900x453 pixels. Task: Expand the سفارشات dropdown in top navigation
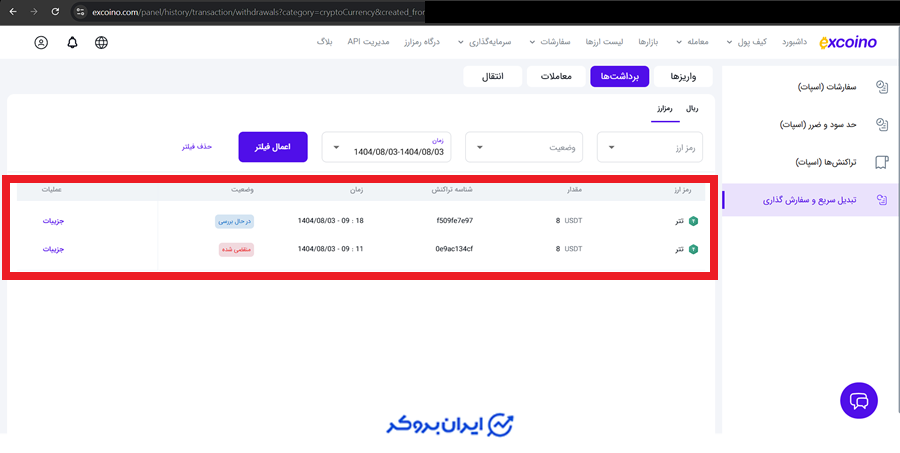point(550,42)
